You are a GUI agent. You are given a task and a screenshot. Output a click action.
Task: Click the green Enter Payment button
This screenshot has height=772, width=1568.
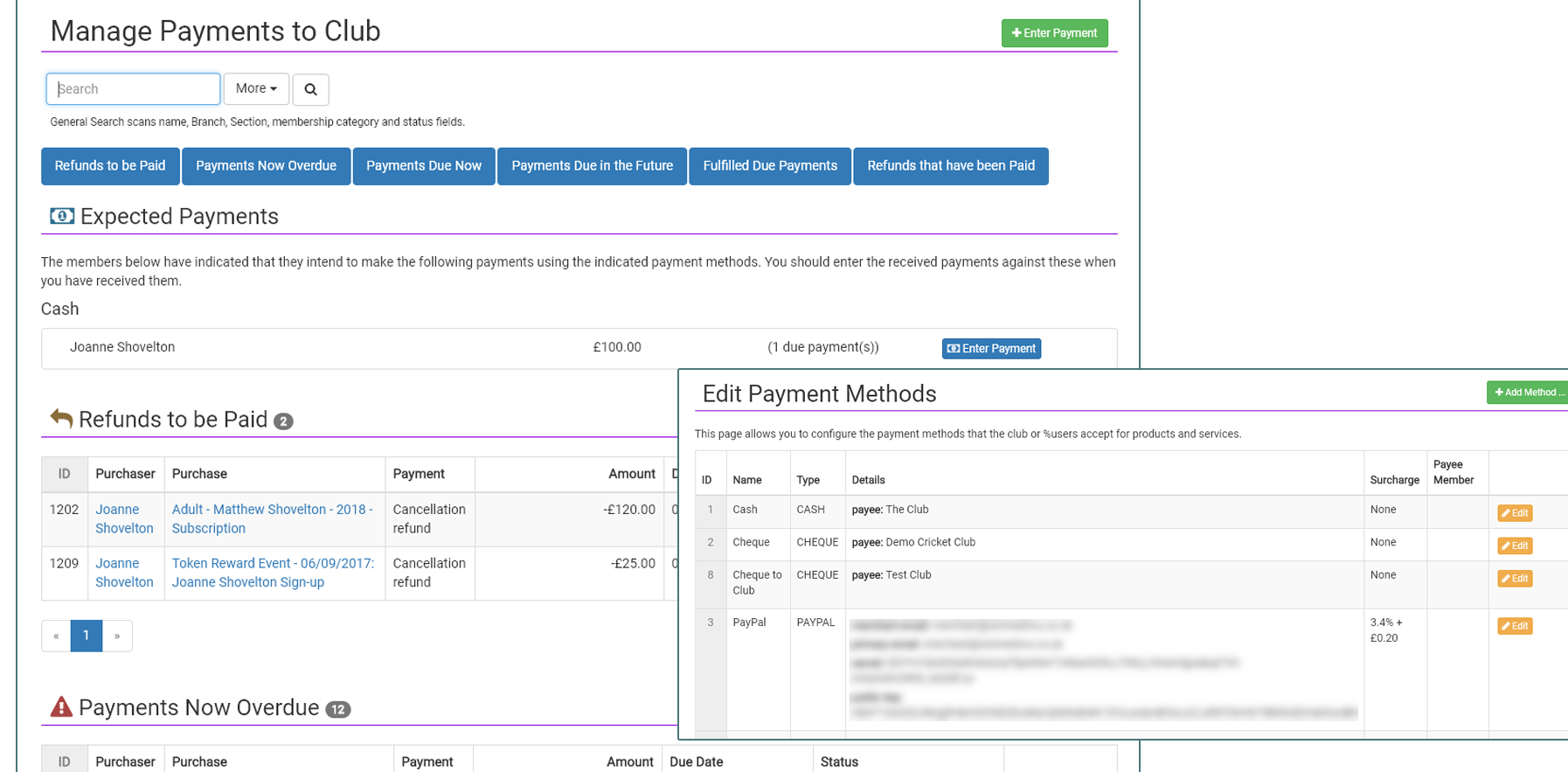(1054, 33)
